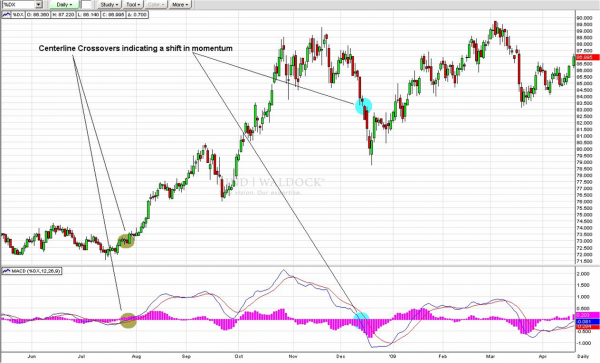Click the '09 year label on time axis
This screenshot has height=363, width=600.
click(x=392, y=356)
